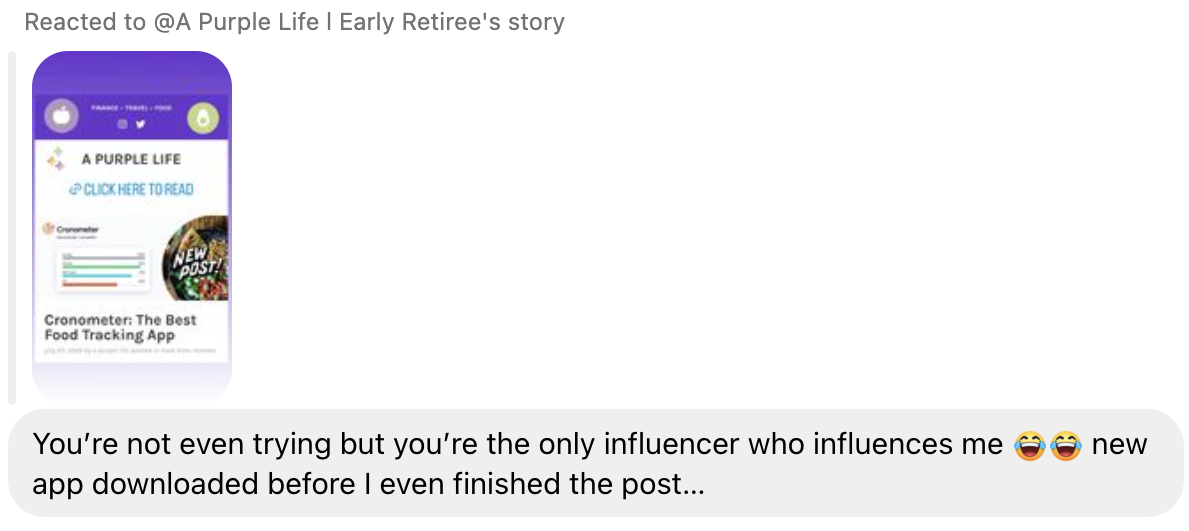Viewport: 1189px width, 531px height.
Task: Click the 'Reacted to @A Purple Life' story label
Action: click(294, 21)
